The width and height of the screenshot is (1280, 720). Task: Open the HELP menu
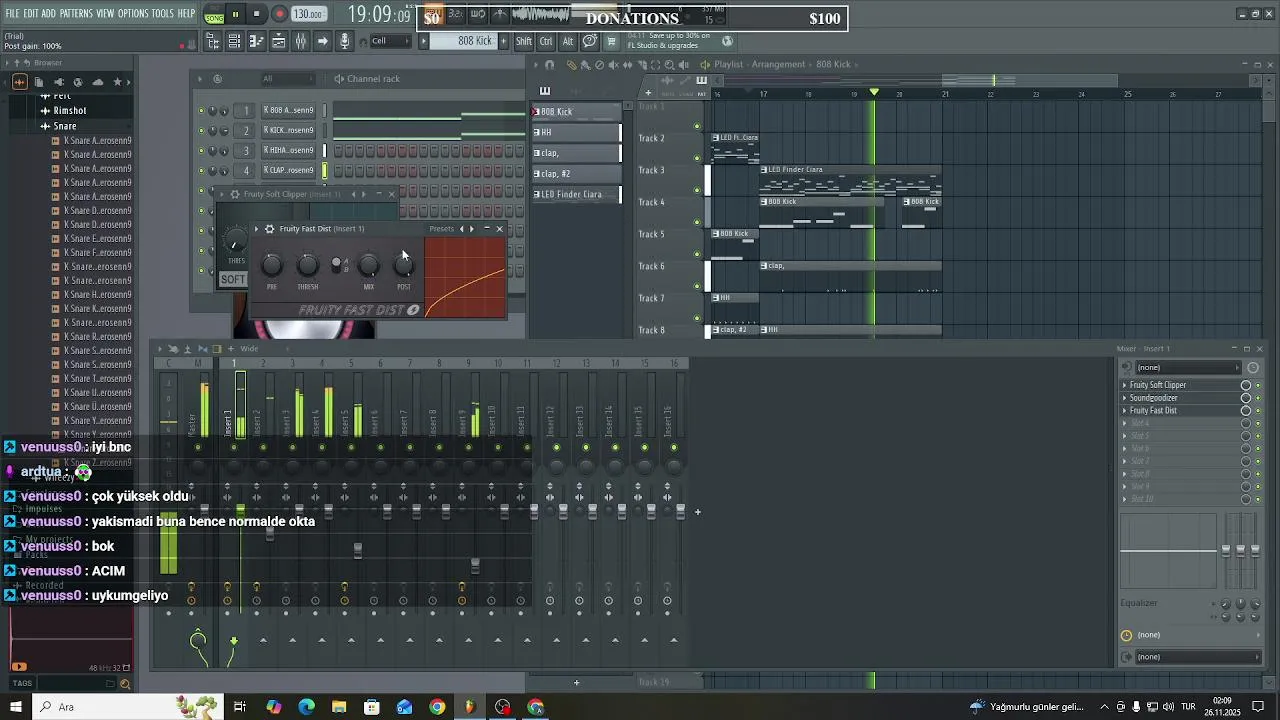coord(187,14)
